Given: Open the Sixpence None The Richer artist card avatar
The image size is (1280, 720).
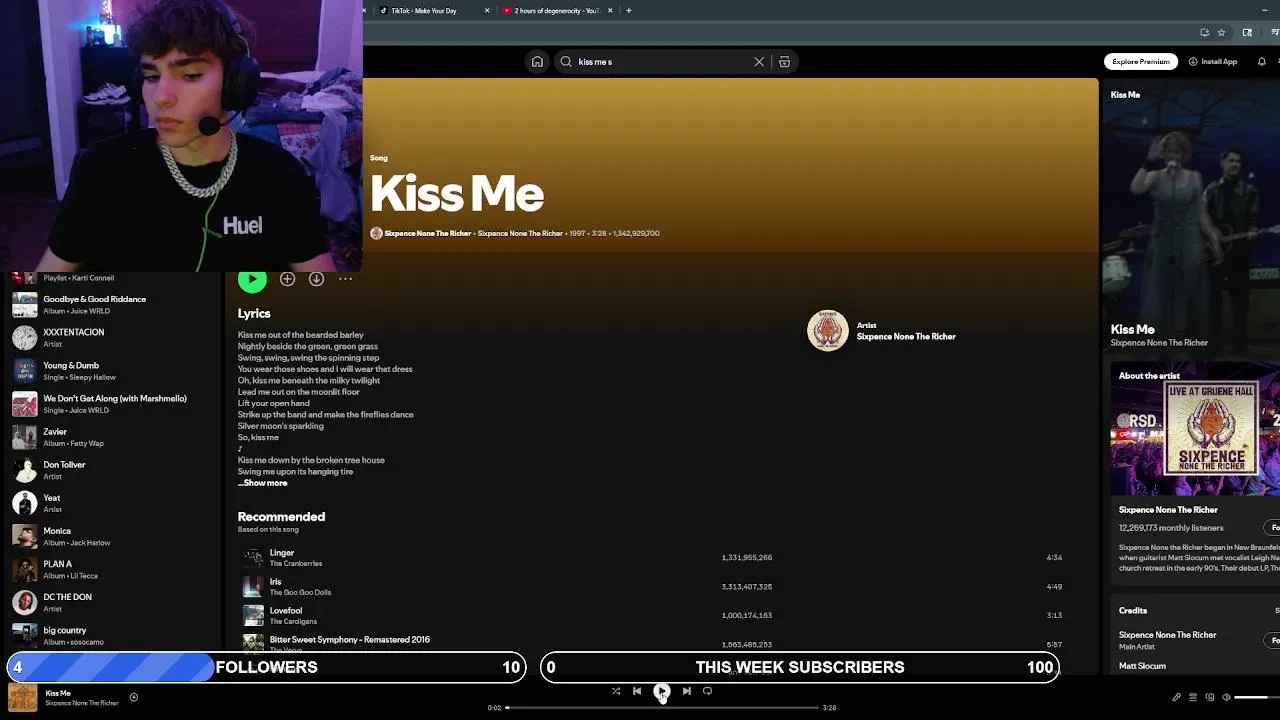Looking at the screenshot, I should (828, 331).
